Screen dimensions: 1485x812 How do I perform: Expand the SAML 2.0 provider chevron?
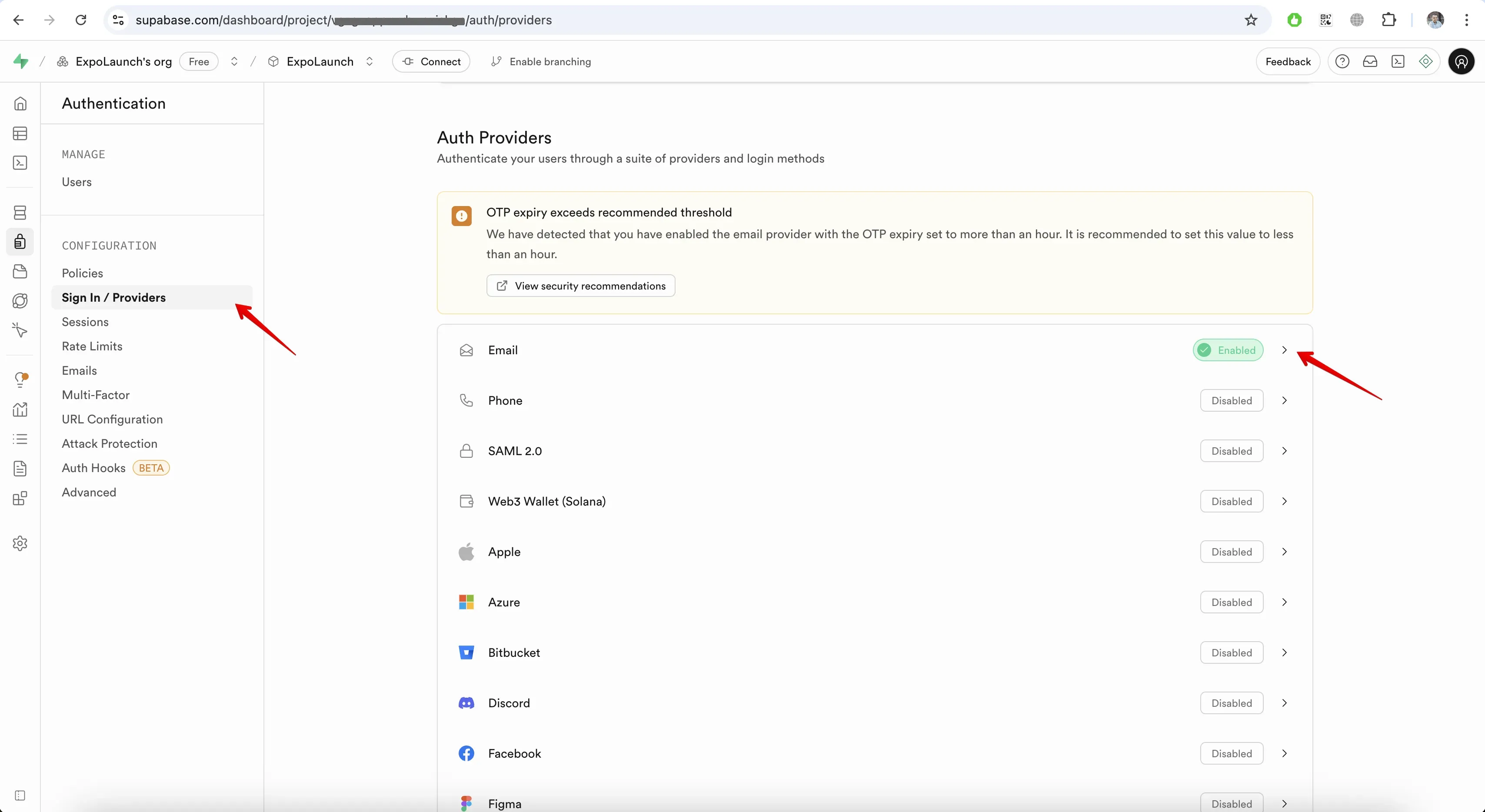(1285, 451)
